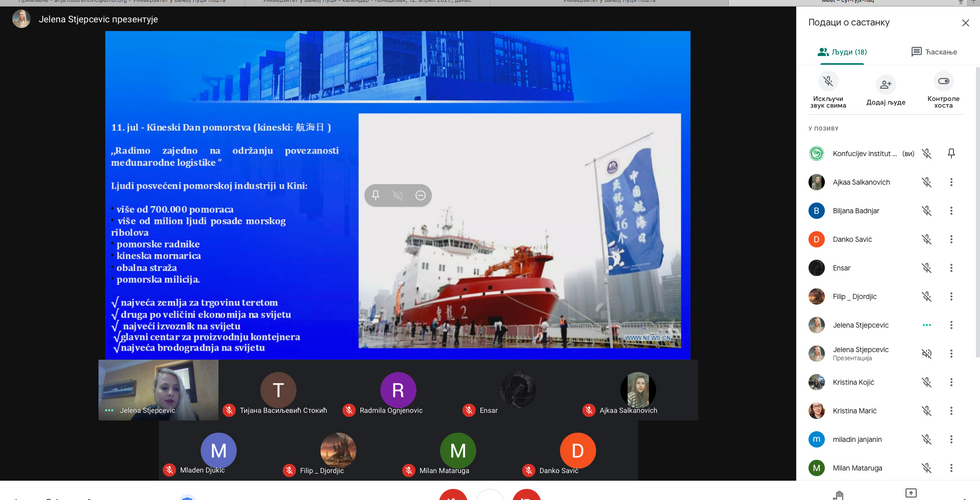Toggle the 'Контроле хоста' host controls switch
This screenshot has width=980, height=500.
coord(943,81)
